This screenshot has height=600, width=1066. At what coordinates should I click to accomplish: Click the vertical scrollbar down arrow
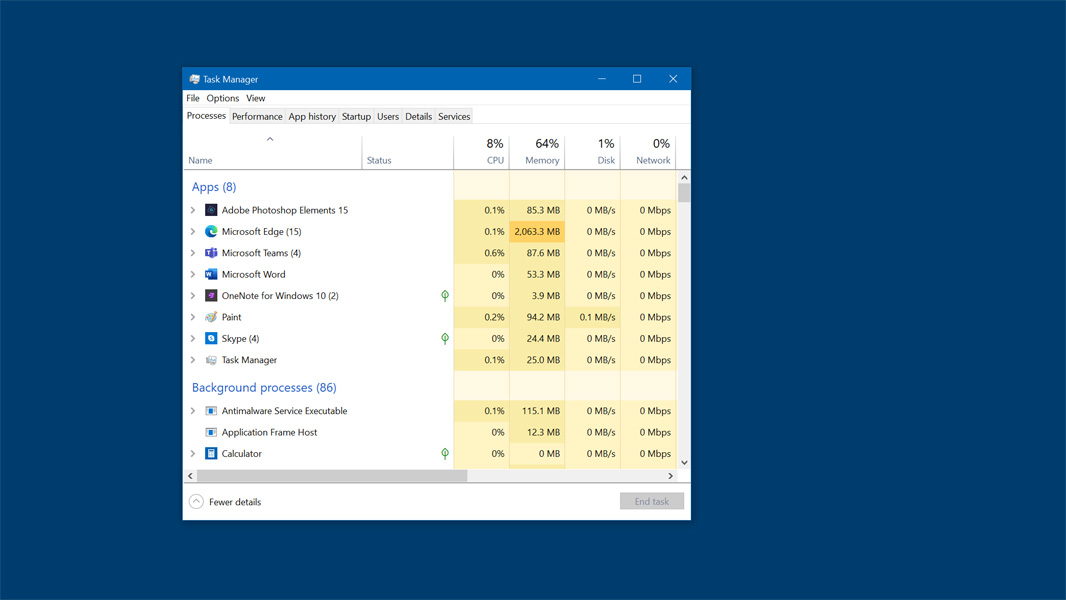684,463
